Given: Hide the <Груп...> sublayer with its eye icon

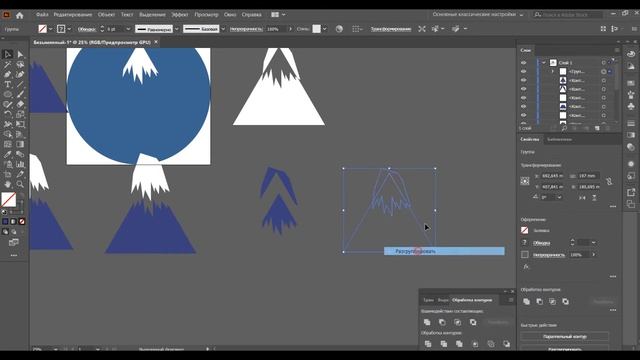Looking at the screenshot, I should click(524, 71).
